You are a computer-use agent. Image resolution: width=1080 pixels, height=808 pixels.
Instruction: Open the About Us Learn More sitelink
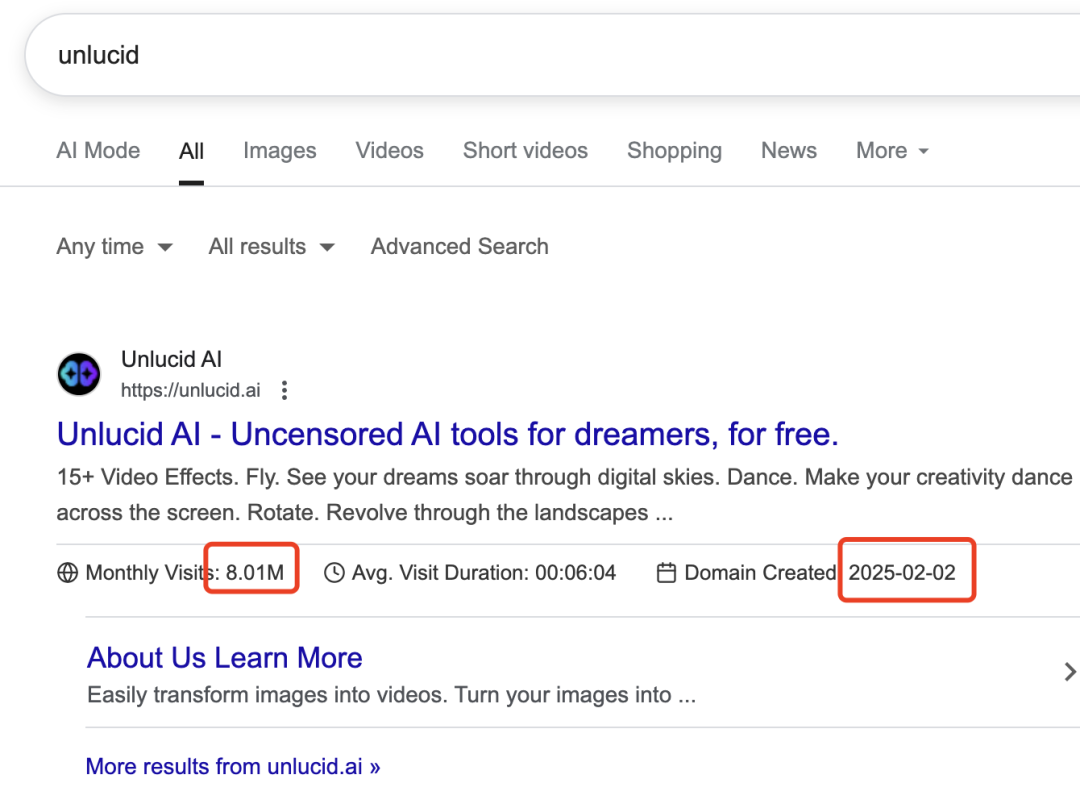[225, 658]
